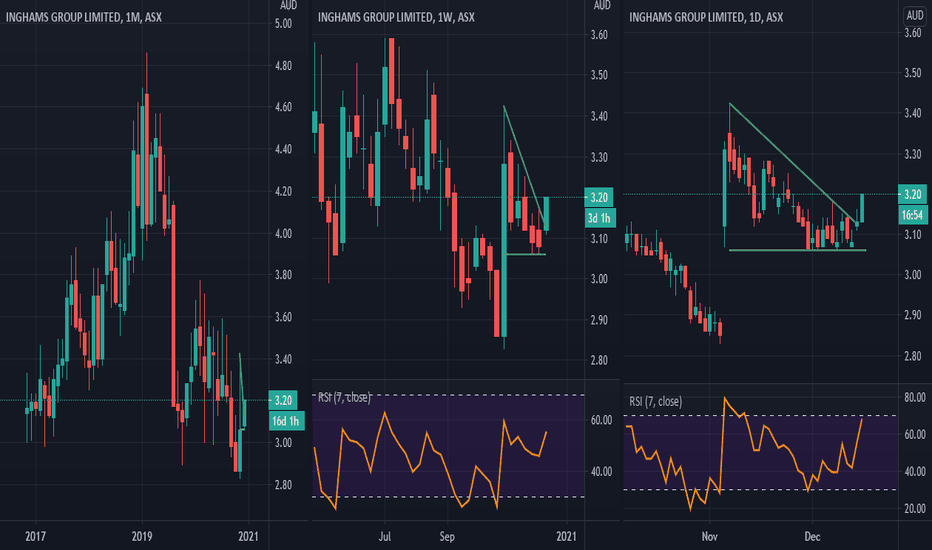Click the 3.60 price level on weekly axis
The height and width of the screenshot is (550, 932).
coord(599,34)
